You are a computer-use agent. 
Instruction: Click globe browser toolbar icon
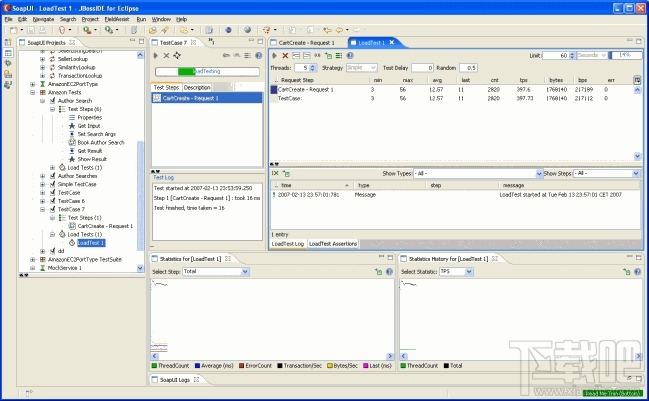(x=248, y=30)
